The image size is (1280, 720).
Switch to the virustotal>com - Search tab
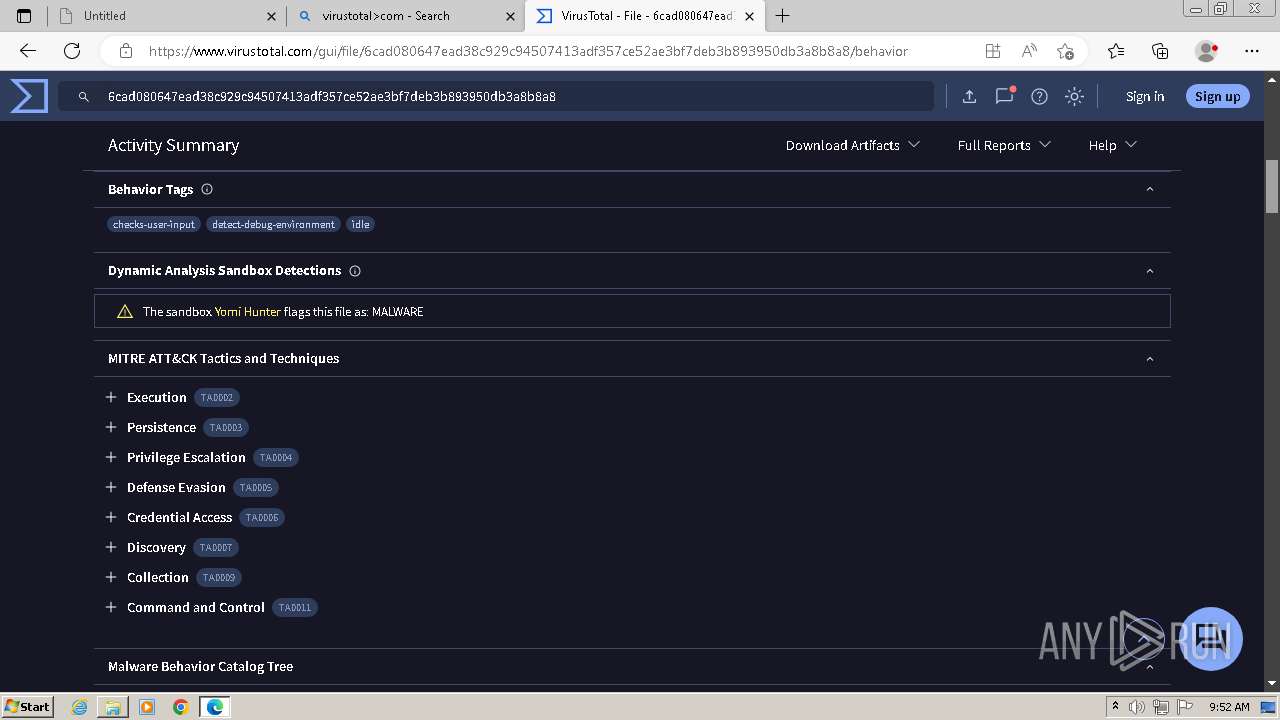[404, 16]
